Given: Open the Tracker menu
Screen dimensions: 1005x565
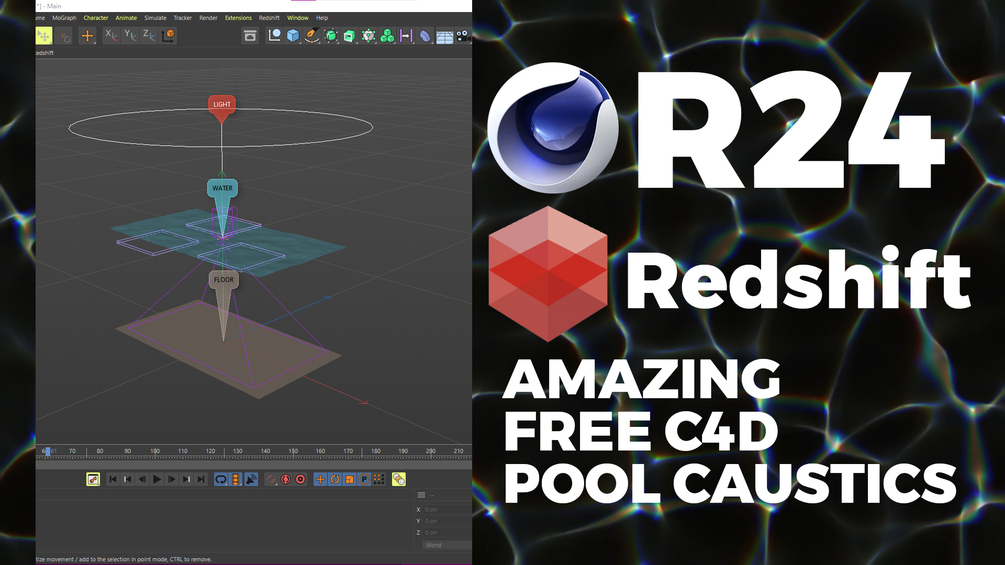Looking at the screenshot, I should pyautogui.click(x=183, y=18).
